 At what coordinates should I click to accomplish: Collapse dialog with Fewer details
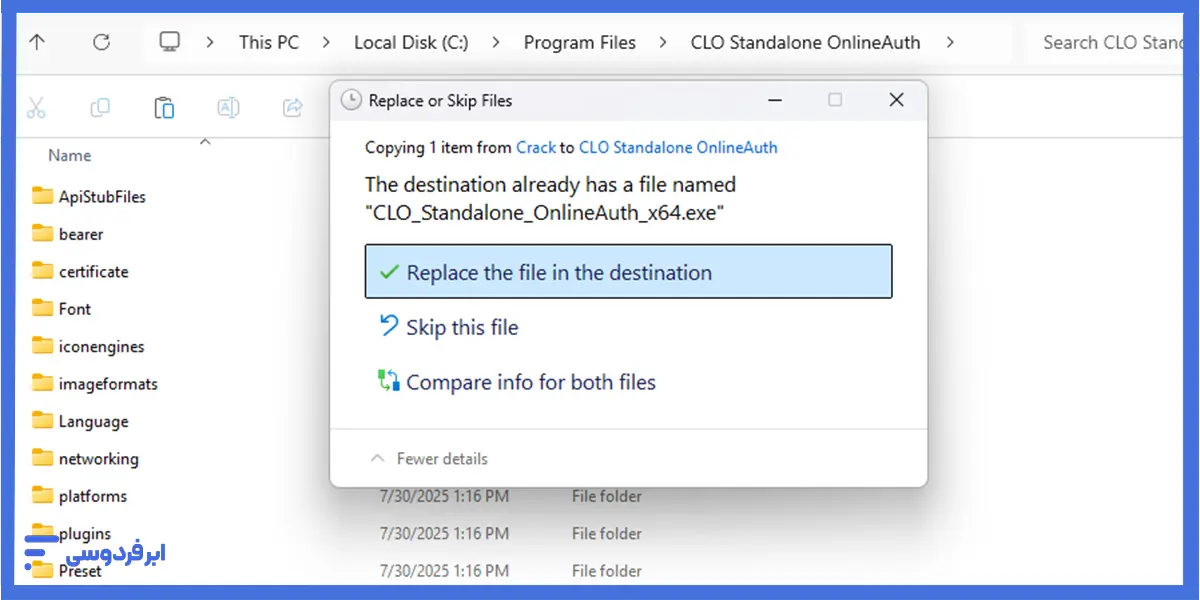pos(429,458)
